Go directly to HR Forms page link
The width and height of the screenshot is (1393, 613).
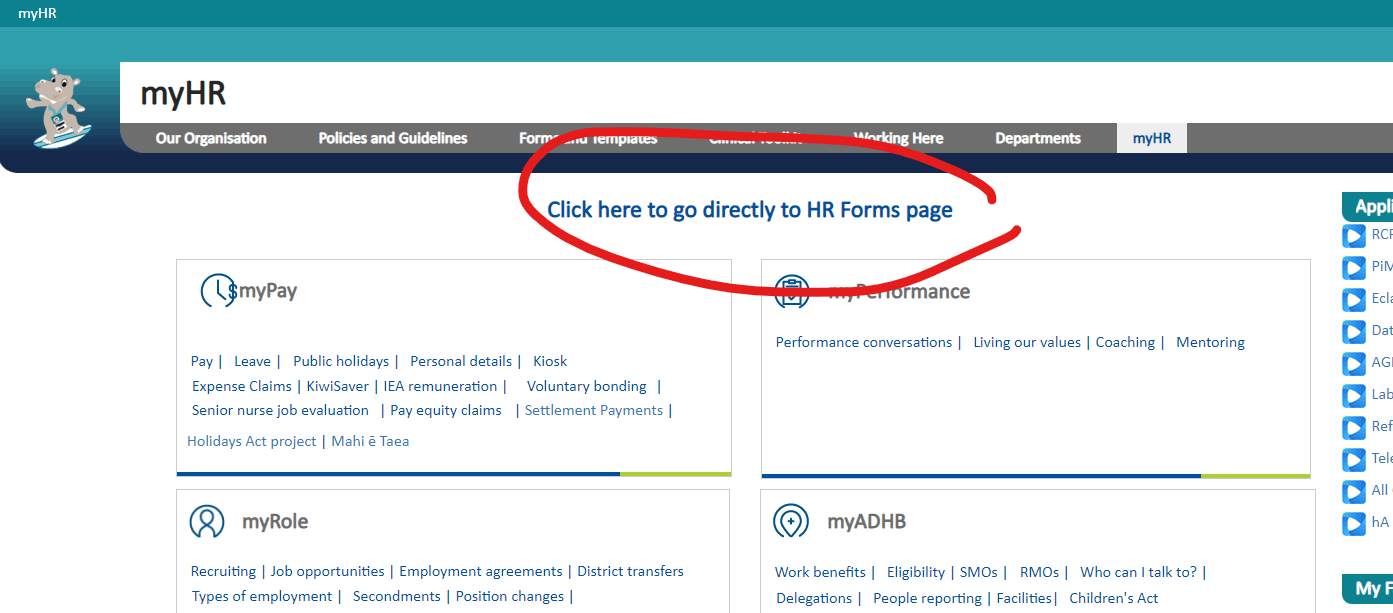point(750,210)
